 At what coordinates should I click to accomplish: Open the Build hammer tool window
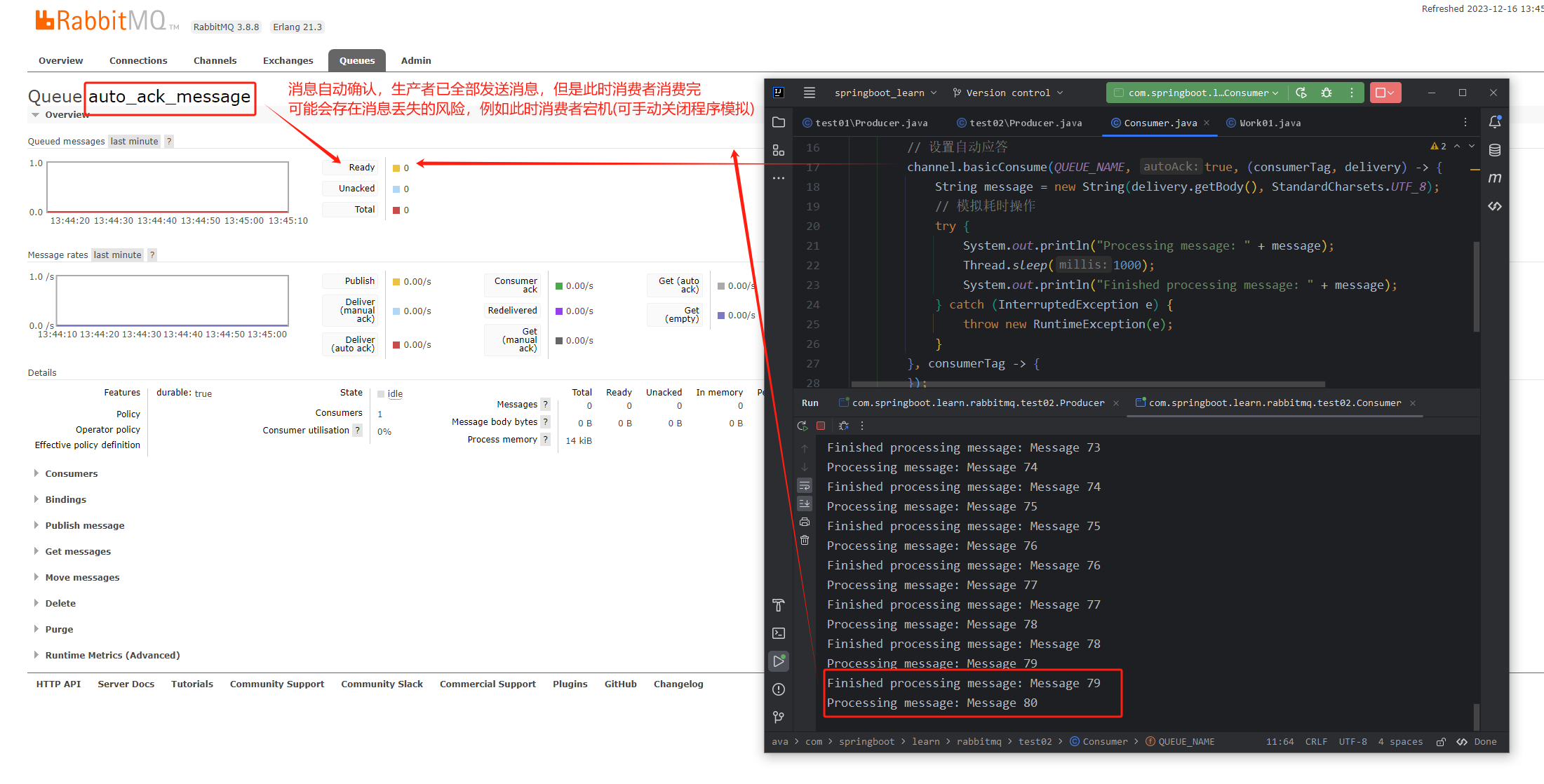pos(779,605)
